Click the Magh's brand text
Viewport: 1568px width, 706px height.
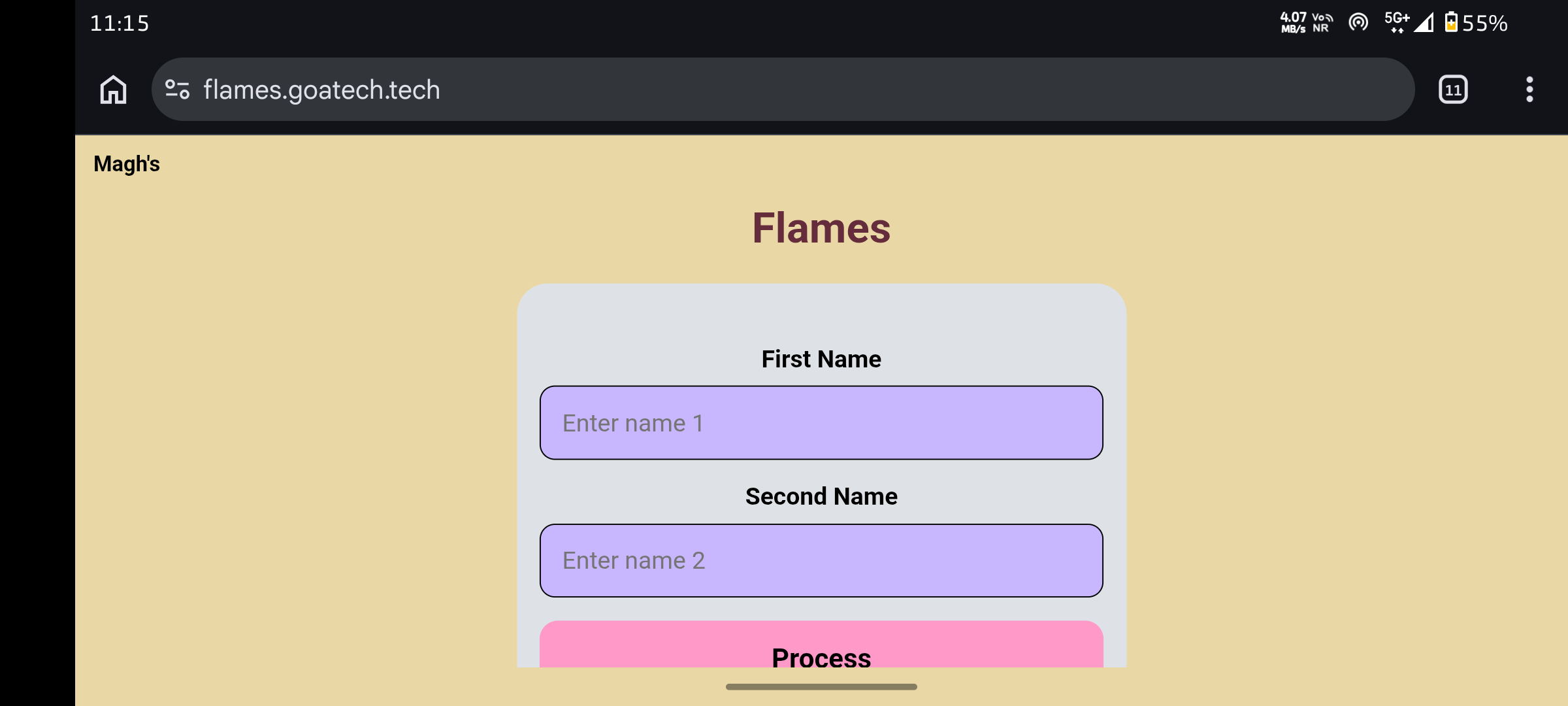(x=127, y=164)
